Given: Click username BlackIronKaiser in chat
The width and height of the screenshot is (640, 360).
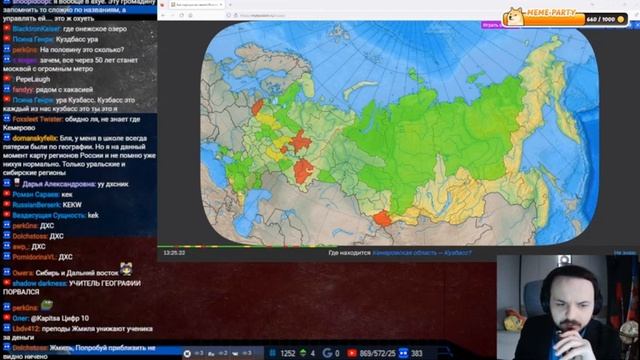Looking at the screenshot, I should (x=37, y=29).
